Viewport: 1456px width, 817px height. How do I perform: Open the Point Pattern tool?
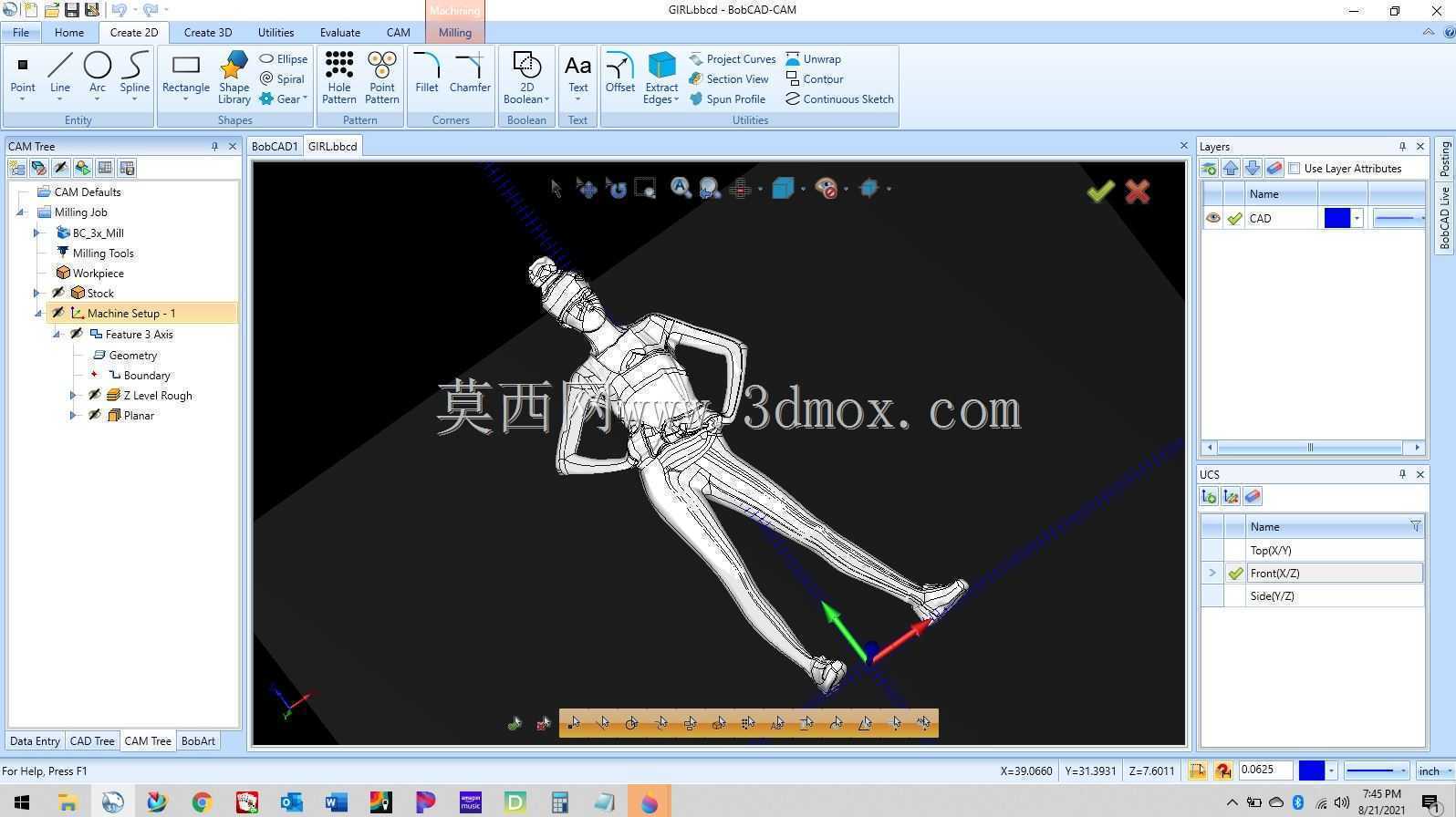point(381,78)
